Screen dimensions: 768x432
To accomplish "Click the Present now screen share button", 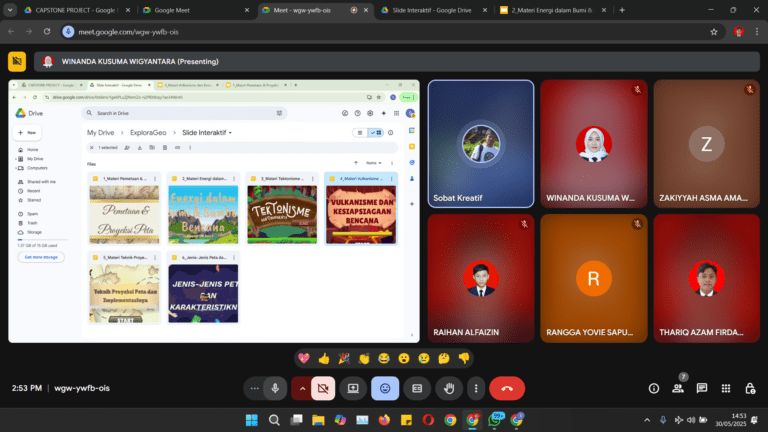I will [353, 388].
